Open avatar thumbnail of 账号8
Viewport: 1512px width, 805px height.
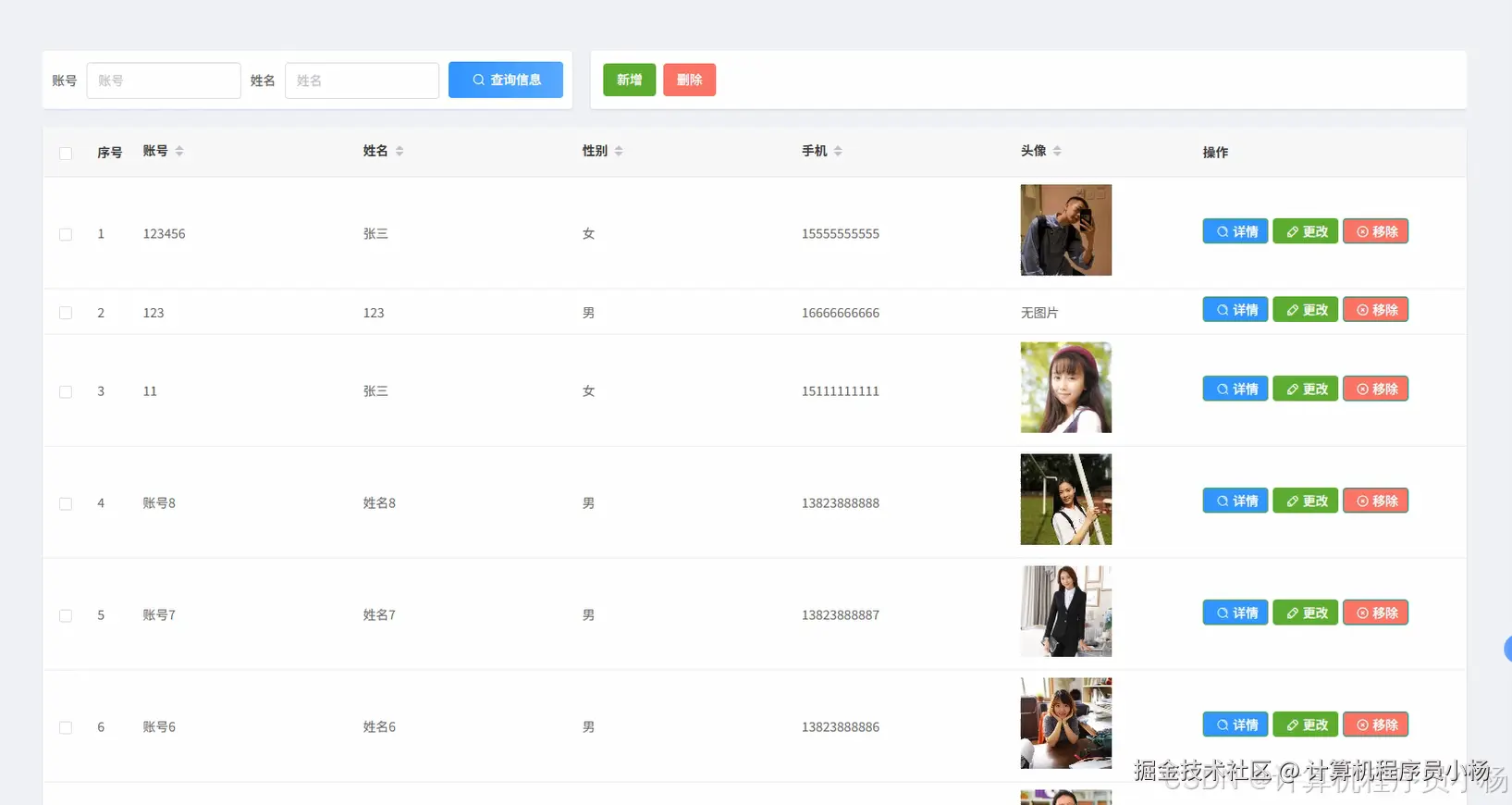[x=1066, y=500]
